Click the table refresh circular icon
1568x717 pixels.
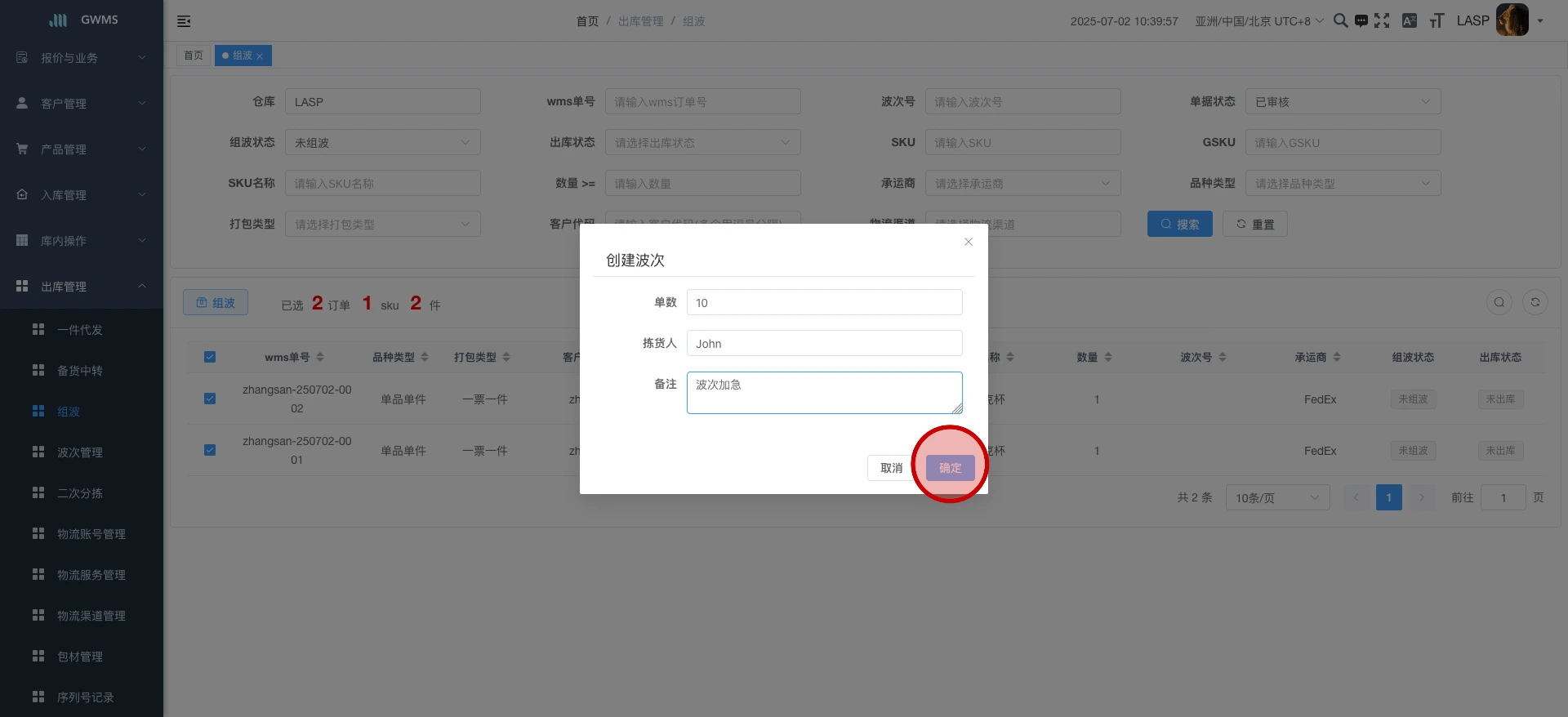coord(1535,303)
